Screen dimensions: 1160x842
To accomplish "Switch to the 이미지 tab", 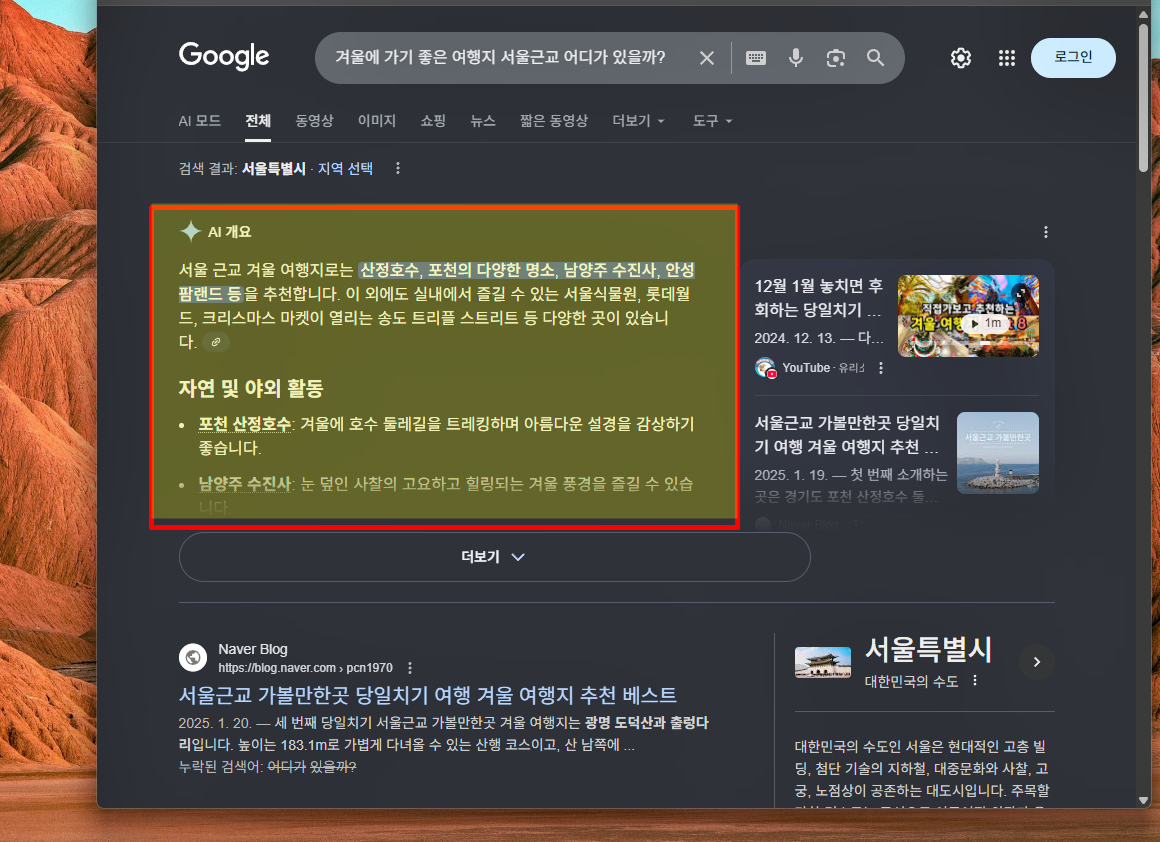I will (377, 121).
